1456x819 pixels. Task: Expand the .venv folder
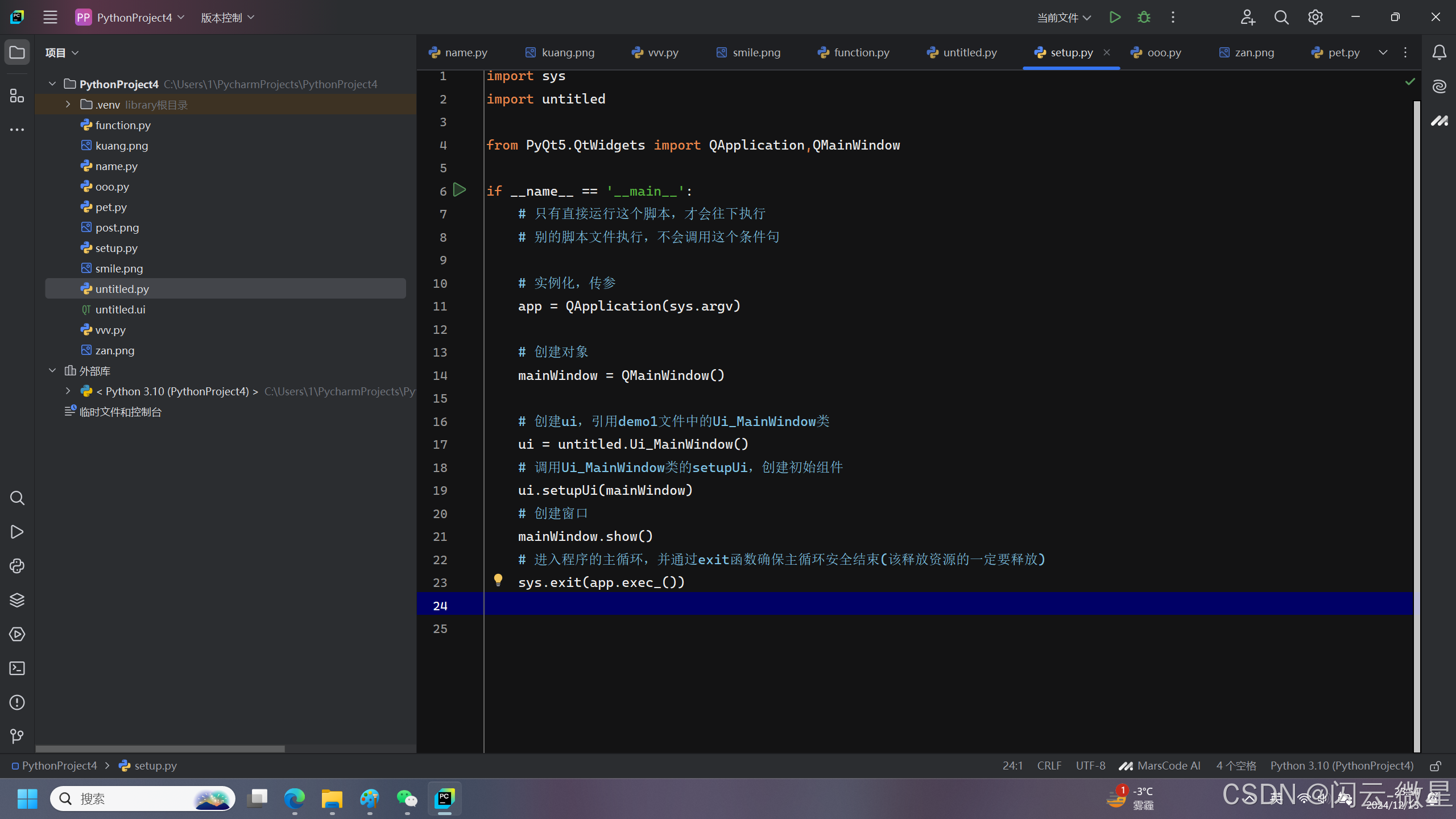pyautogui.click(x=68, y=104)
